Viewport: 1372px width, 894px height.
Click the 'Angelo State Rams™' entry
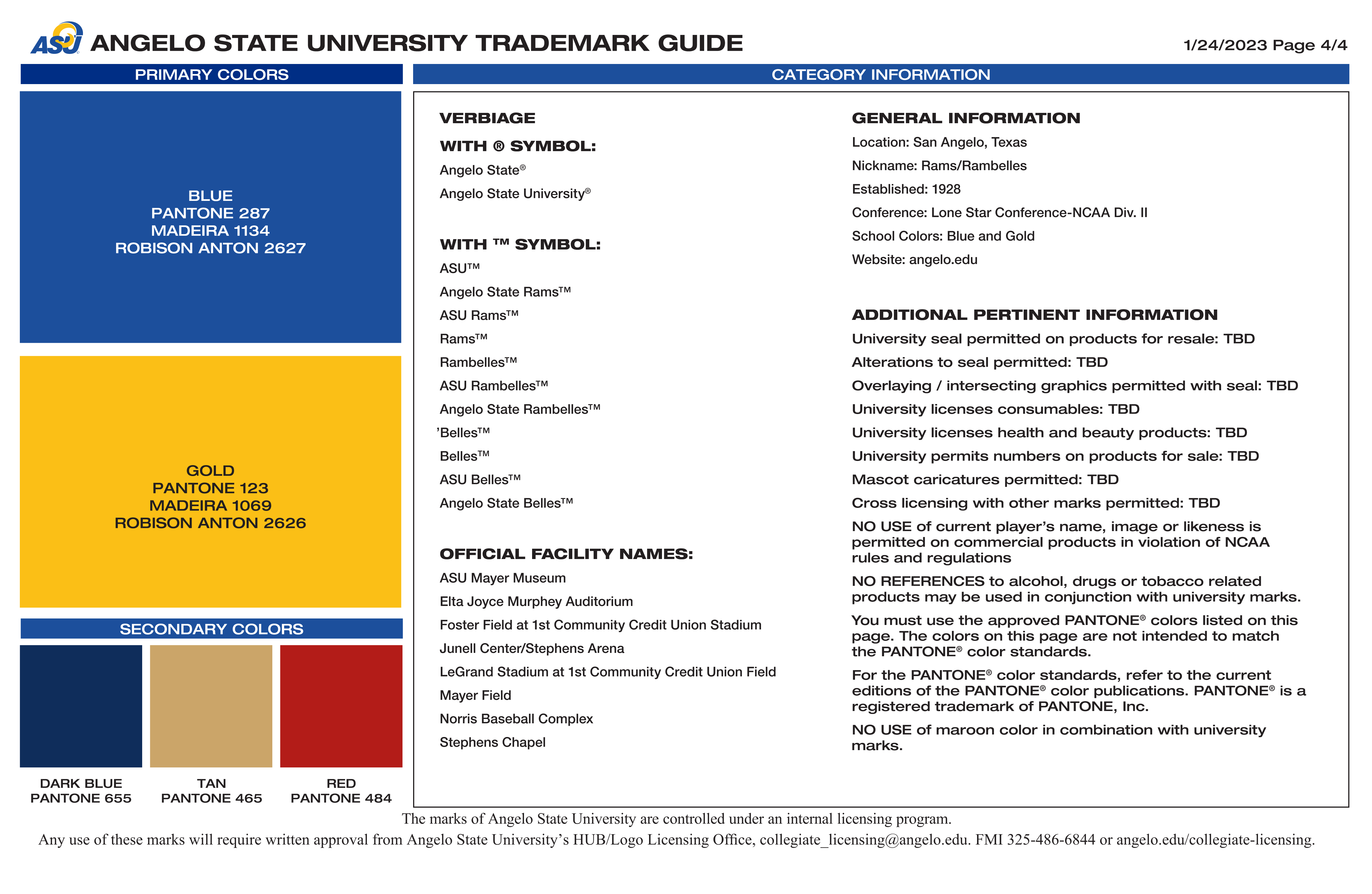pos(505,292)
